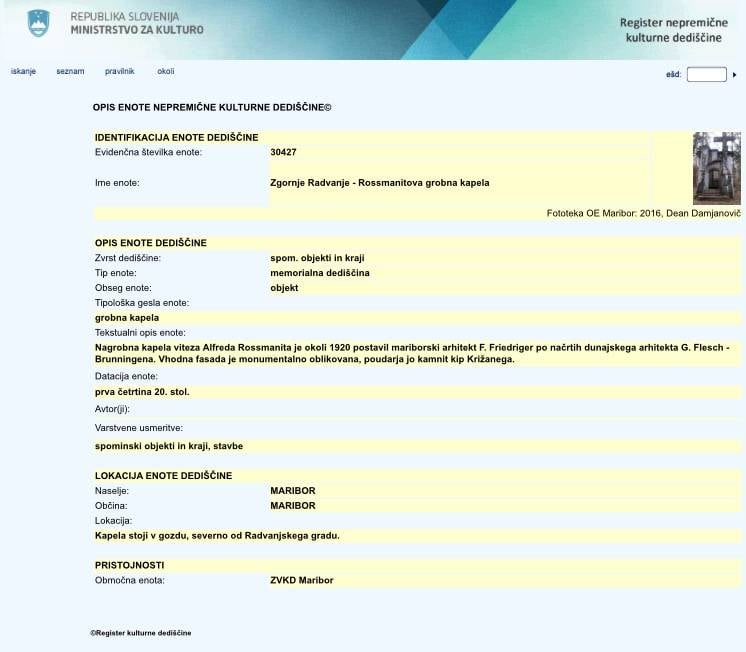Image resolution: width=746 pixels, height=652 pixels.
Task: Click the Slovenian coat of arms logo
Action: point(38,23)
